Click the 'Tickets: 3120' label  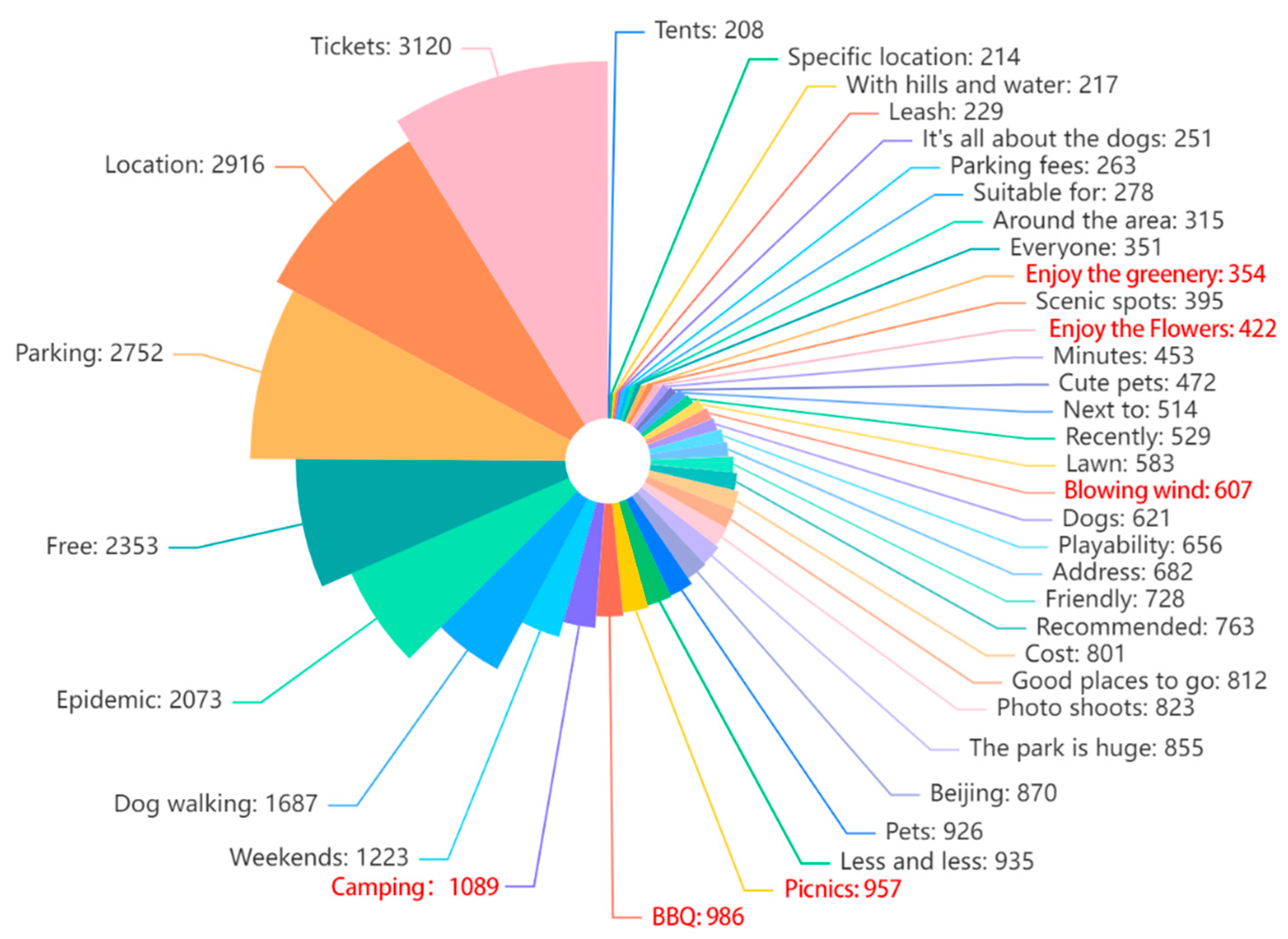[381, 47]
